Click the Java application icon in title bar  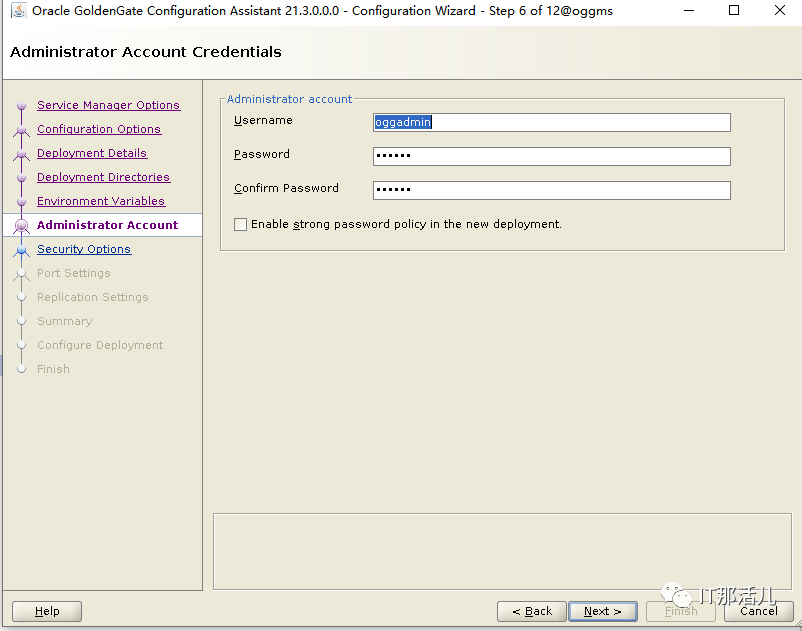[x=18, y=10]
